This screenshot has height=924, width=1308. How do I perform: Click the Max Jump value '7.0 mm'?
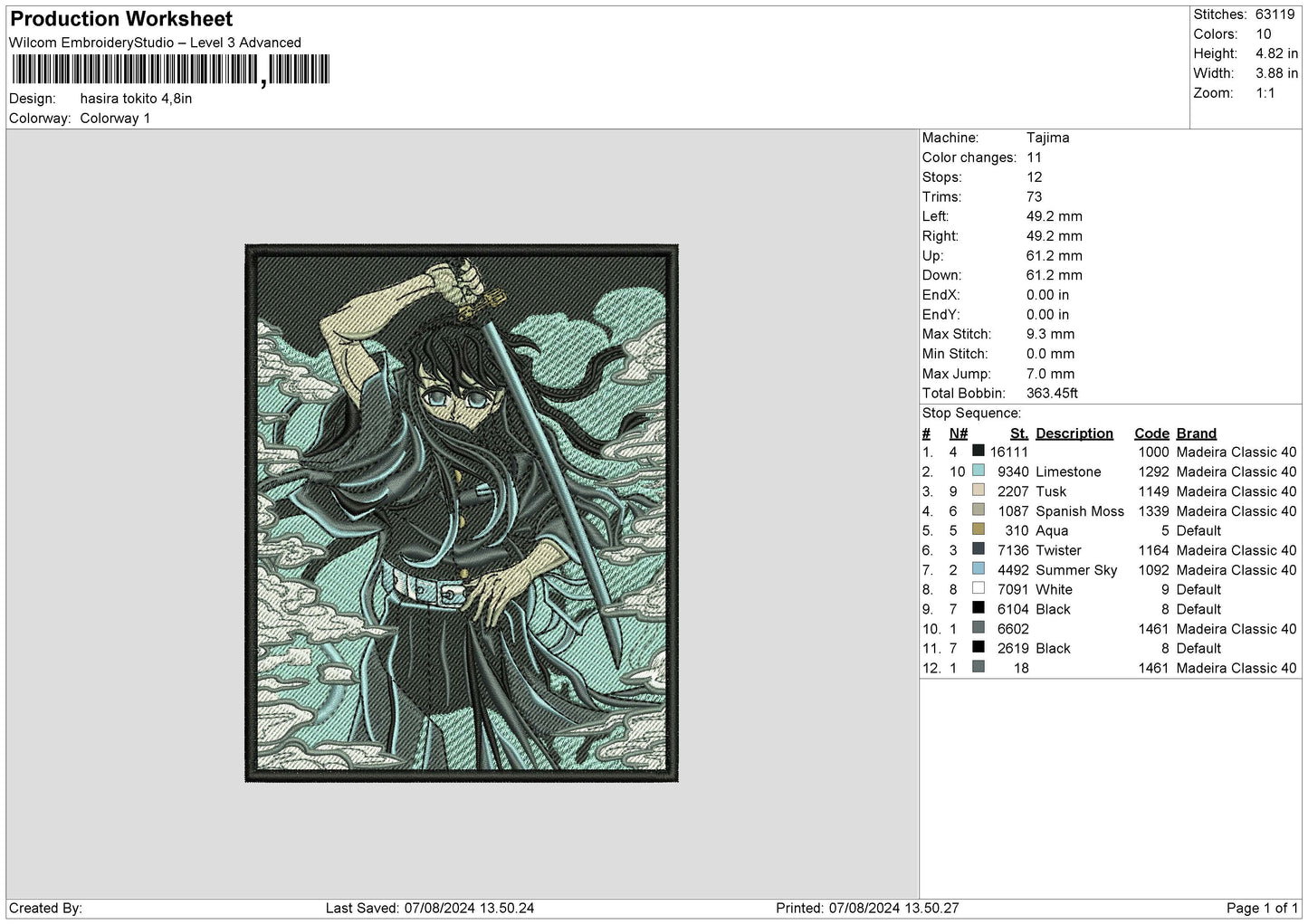(1051, 375)
